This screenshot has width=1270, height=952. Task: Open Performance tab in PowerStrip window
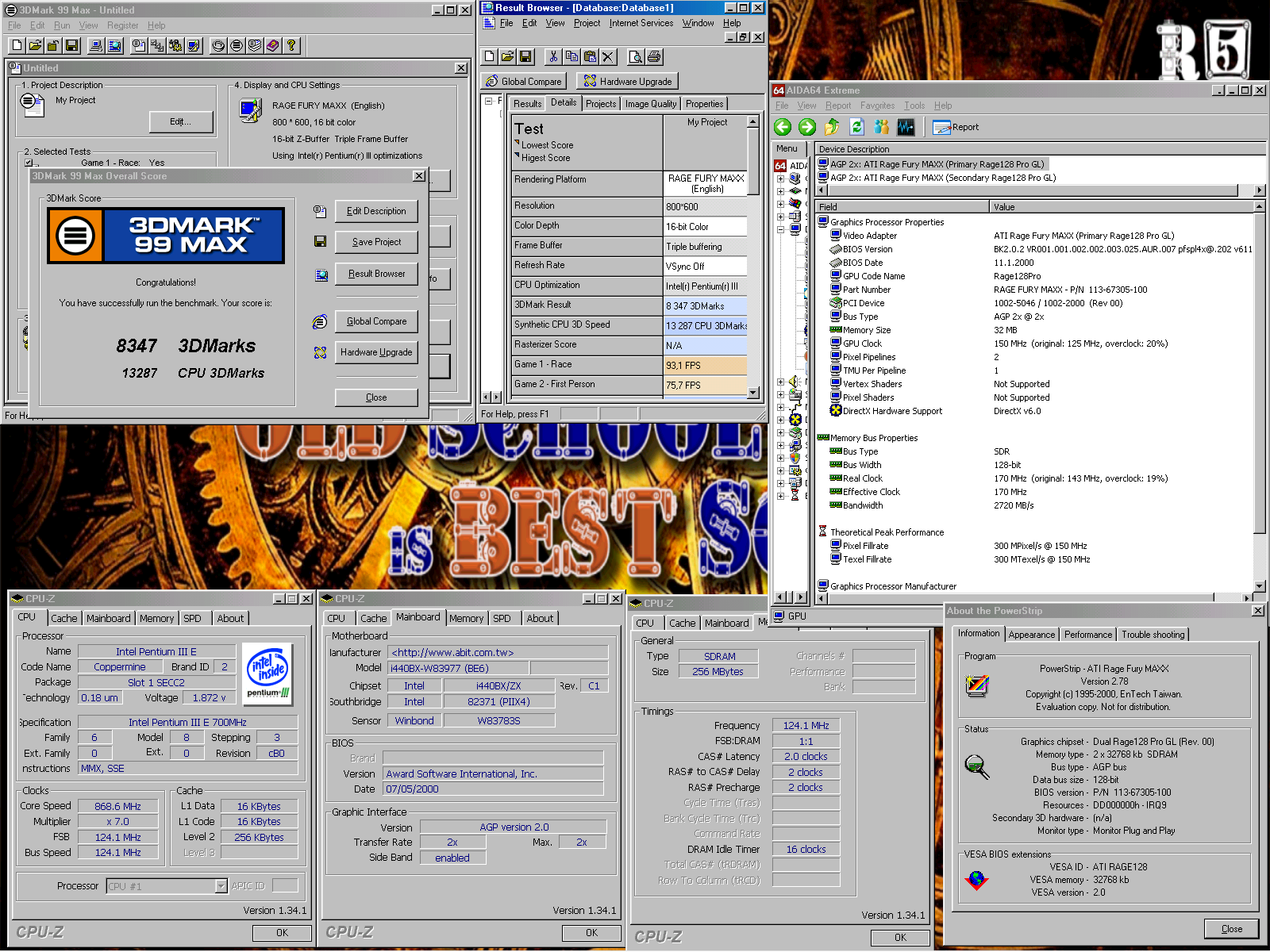point(1088,635)
